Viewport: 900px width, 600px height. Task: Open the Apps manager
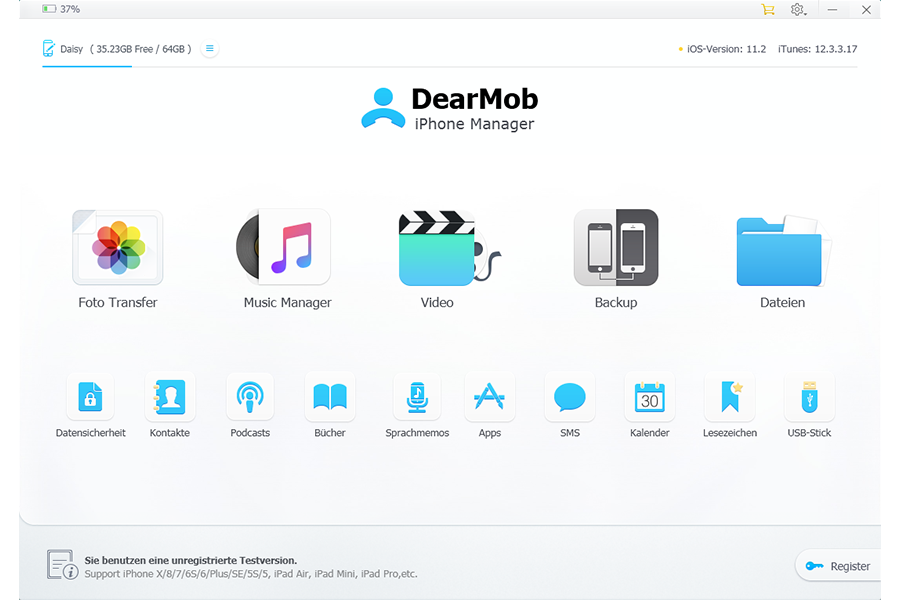[490, 395]
